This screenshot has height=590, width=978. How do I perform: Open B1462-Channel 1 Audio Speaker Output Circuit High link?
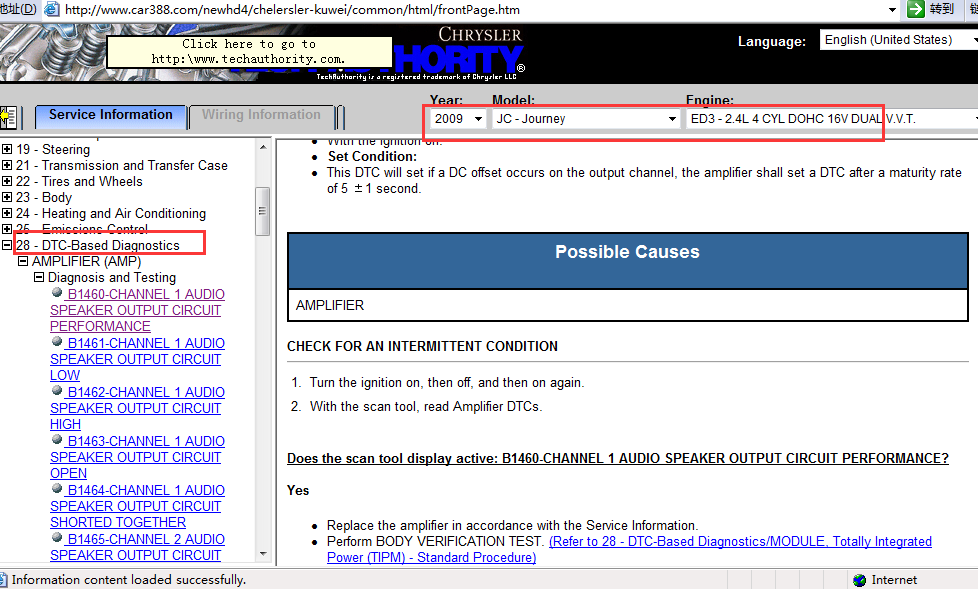point(137,408)
